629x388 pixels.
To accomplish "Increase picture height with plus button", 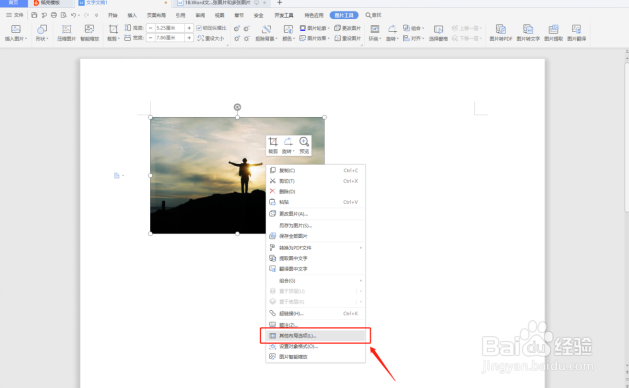I will pos(189,28).
